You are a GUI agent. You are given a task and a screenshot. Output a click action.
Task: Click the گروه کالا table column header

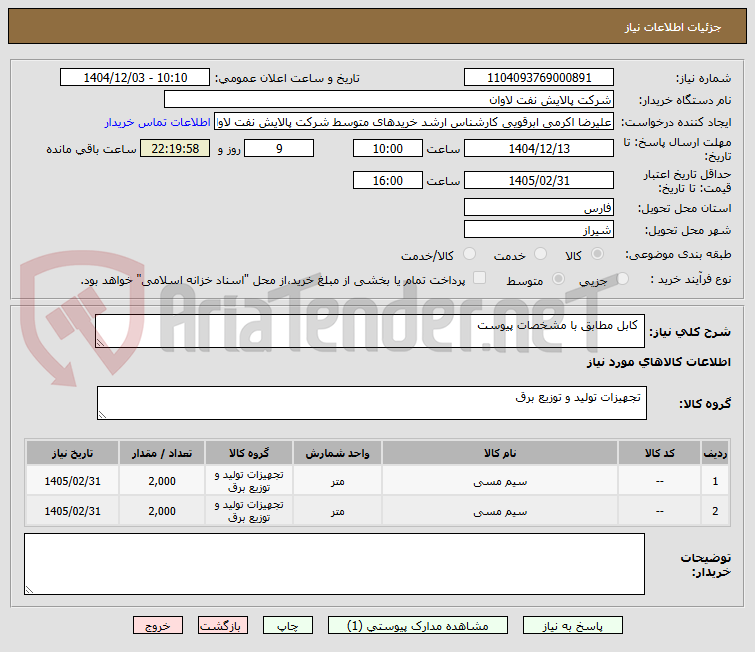coord(249,453)
